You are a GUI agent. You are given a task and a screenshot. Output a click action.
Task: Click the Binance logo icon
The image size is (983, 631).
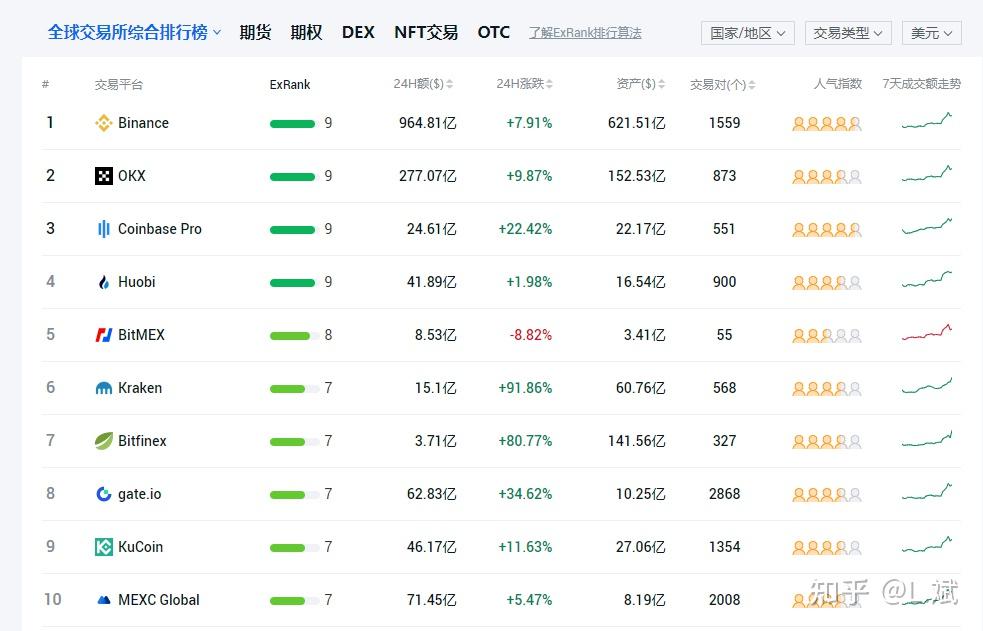tap(103, 123)
